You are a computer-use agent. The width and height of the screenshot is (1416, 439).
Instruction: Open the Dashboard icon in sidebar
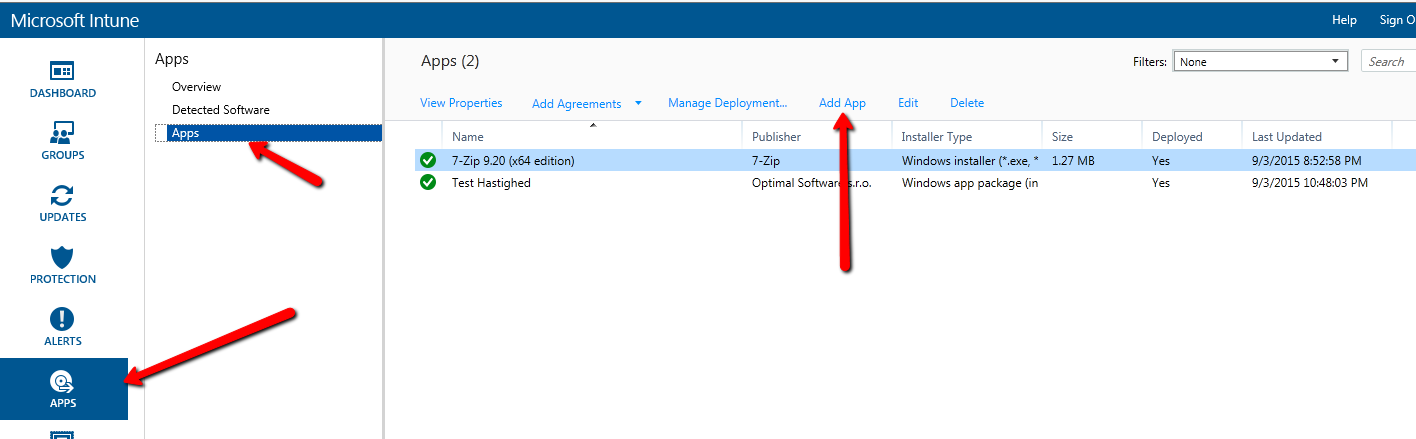click(x=63, y=72)
